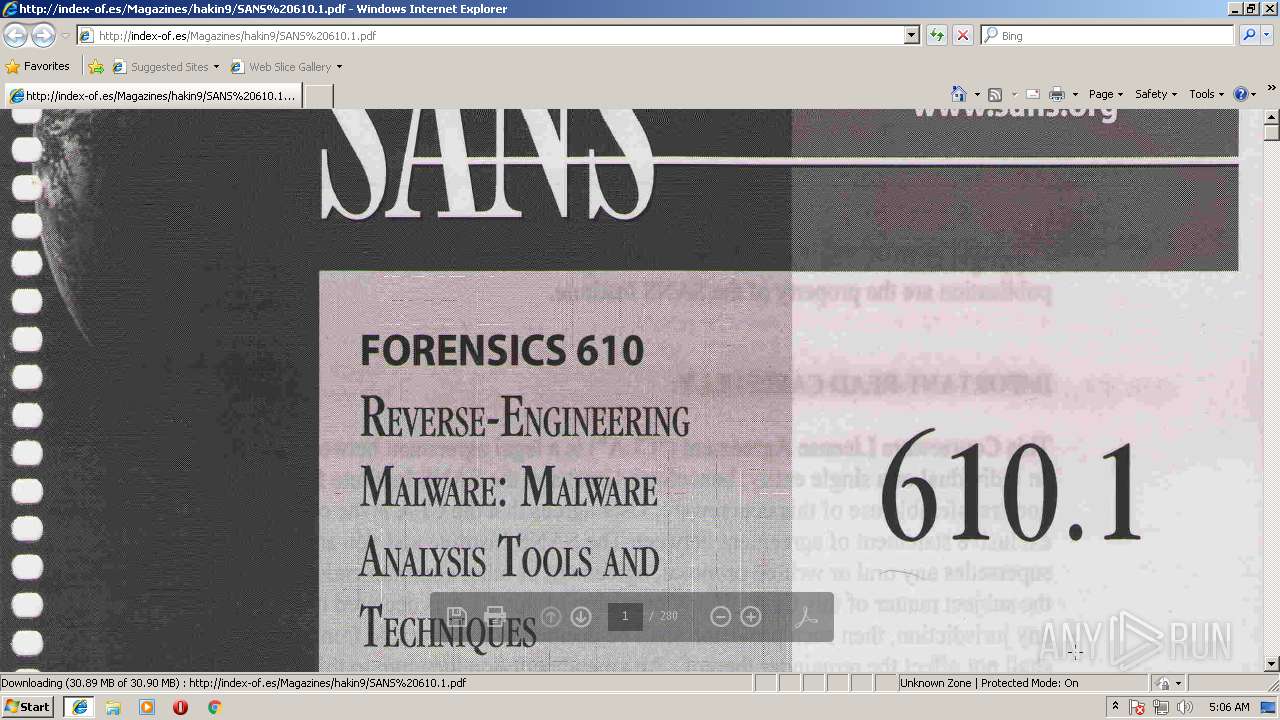Open the Web Slice Gallery link

[x=286, y=67]
